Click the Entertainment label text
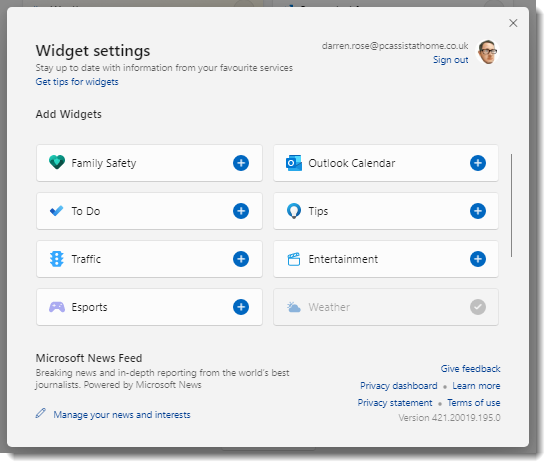 click(343, 259)
